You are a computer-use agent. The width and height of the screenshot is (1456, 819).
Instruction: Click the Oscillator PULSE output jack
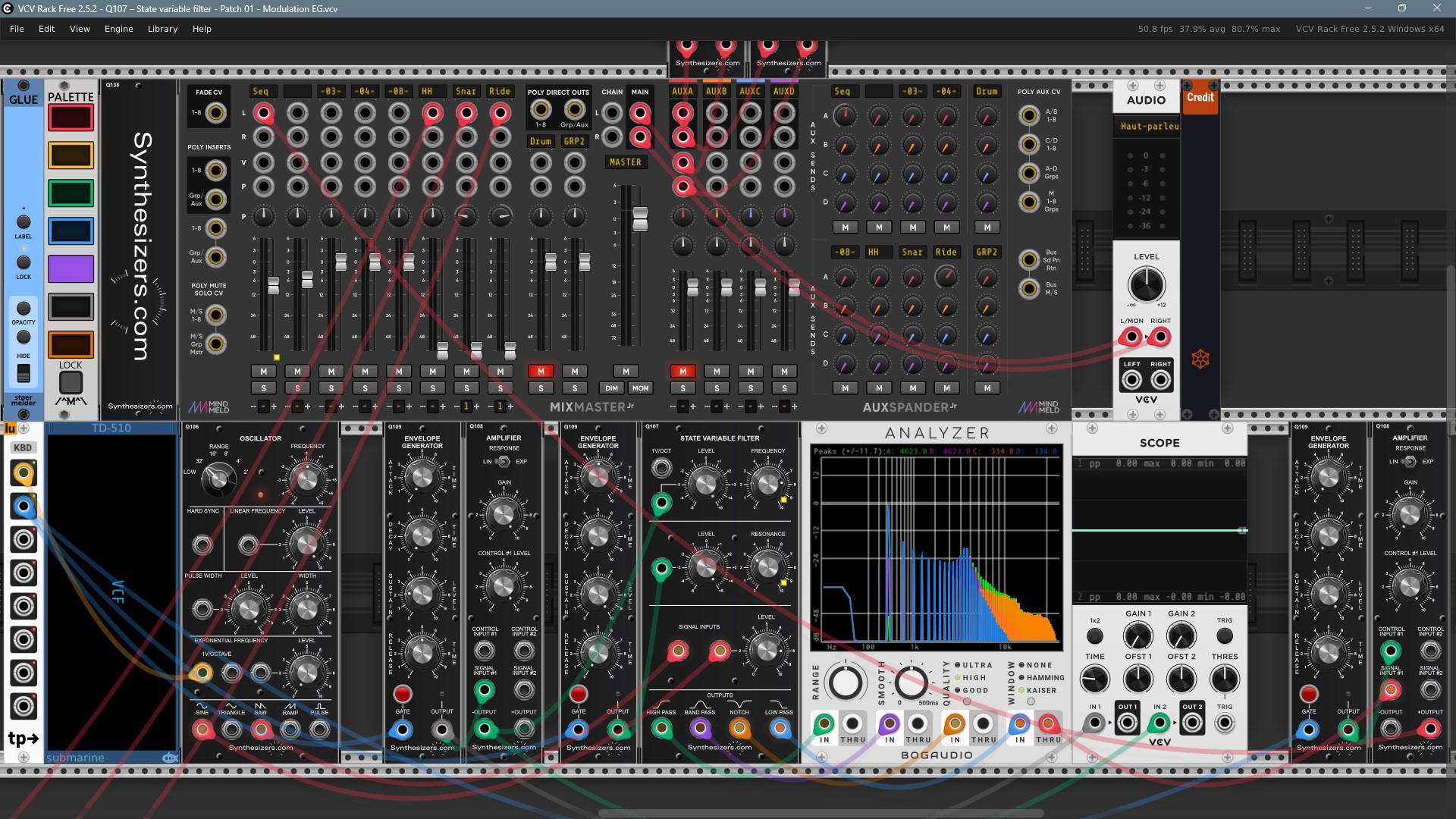pos(320,730)
